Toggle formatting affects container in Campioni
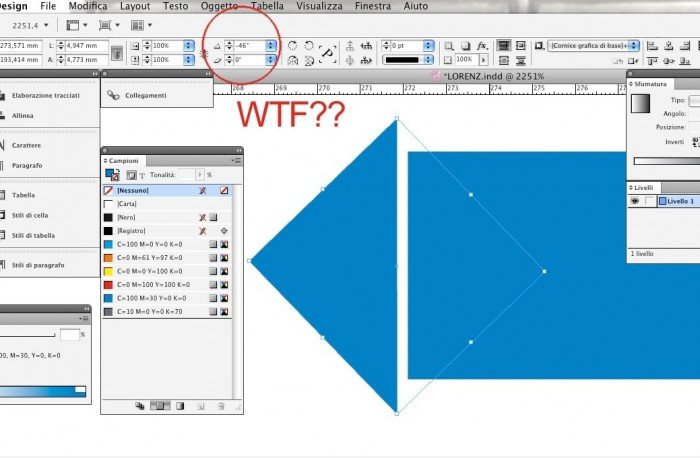The image size is (700, 458). pos(131,175)
